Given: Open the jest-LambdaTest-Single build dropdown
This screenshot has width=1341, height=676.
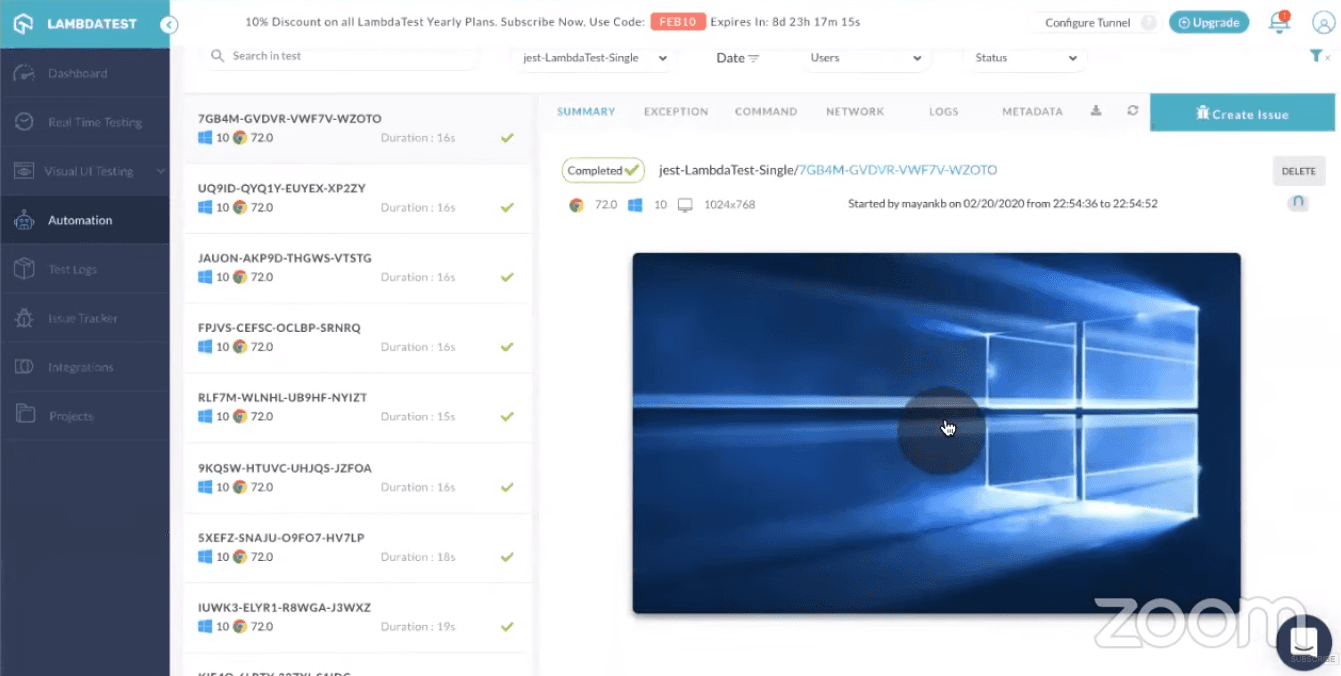Looking at the screenshot, I should click(x=593, y=58).
